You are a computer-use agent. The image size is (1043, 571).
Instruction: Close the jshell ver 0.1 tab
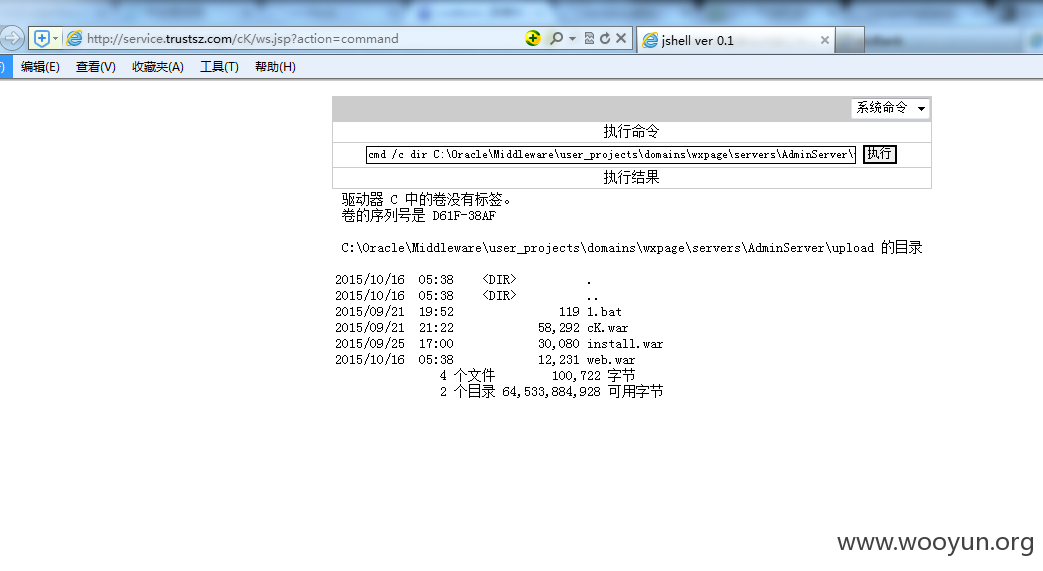(x=825, y=40)
